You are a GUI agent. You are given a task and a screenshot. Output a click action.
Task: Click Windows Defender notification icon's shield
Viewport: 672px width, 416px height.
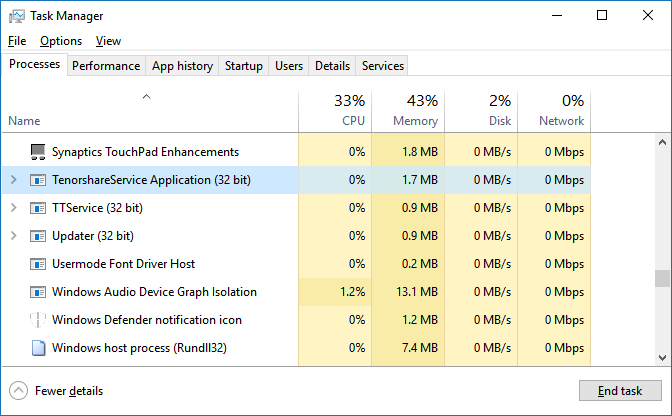[x=38, y=320]
